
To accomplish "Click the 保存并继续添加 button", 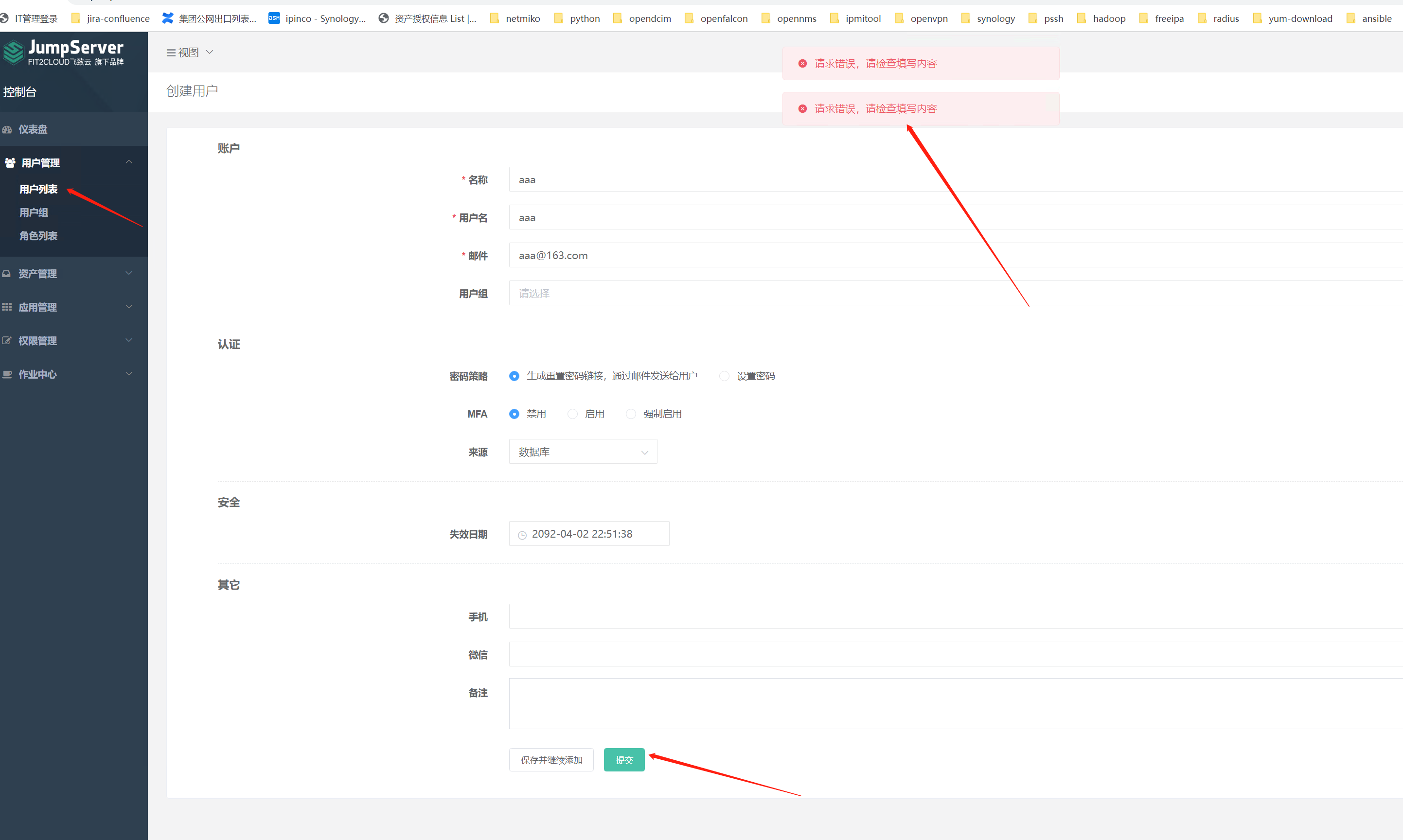I will (x=551, y=760).
